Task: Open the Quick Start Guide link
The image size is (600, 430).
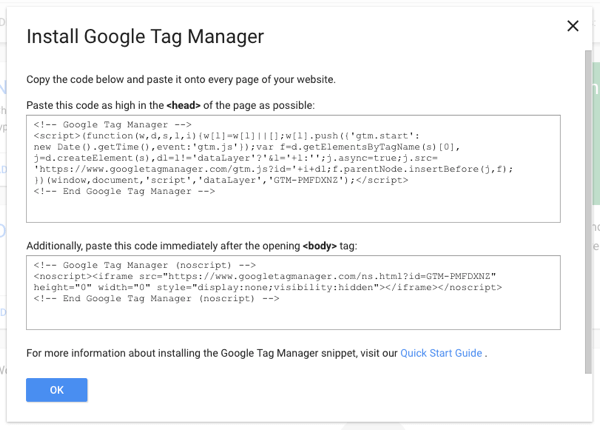Action: coord(441,353)
